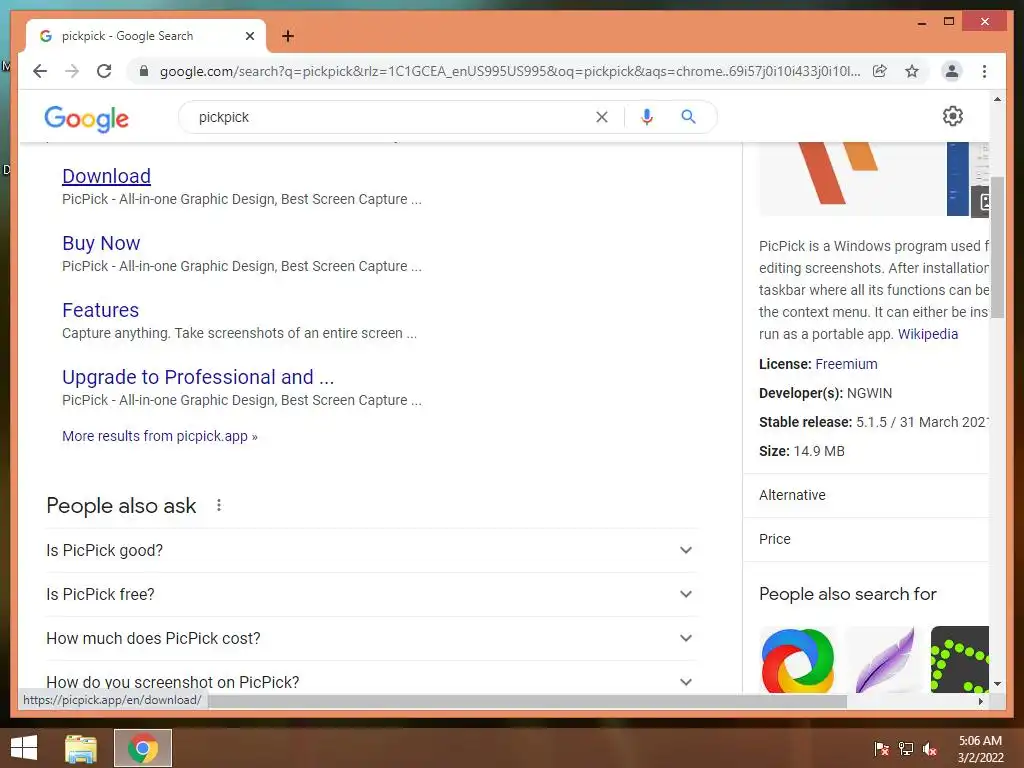Open the Chrome profile avatar icon
This screenshot has width=1024, height=768.
click(952, 71)
